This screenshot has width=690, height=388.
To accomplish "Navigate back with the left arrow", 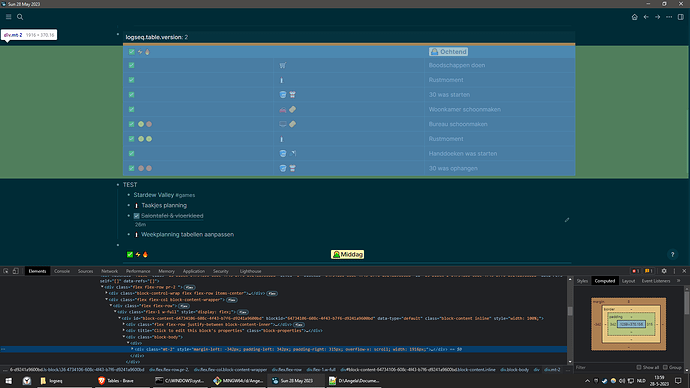I will click(646, 17).
